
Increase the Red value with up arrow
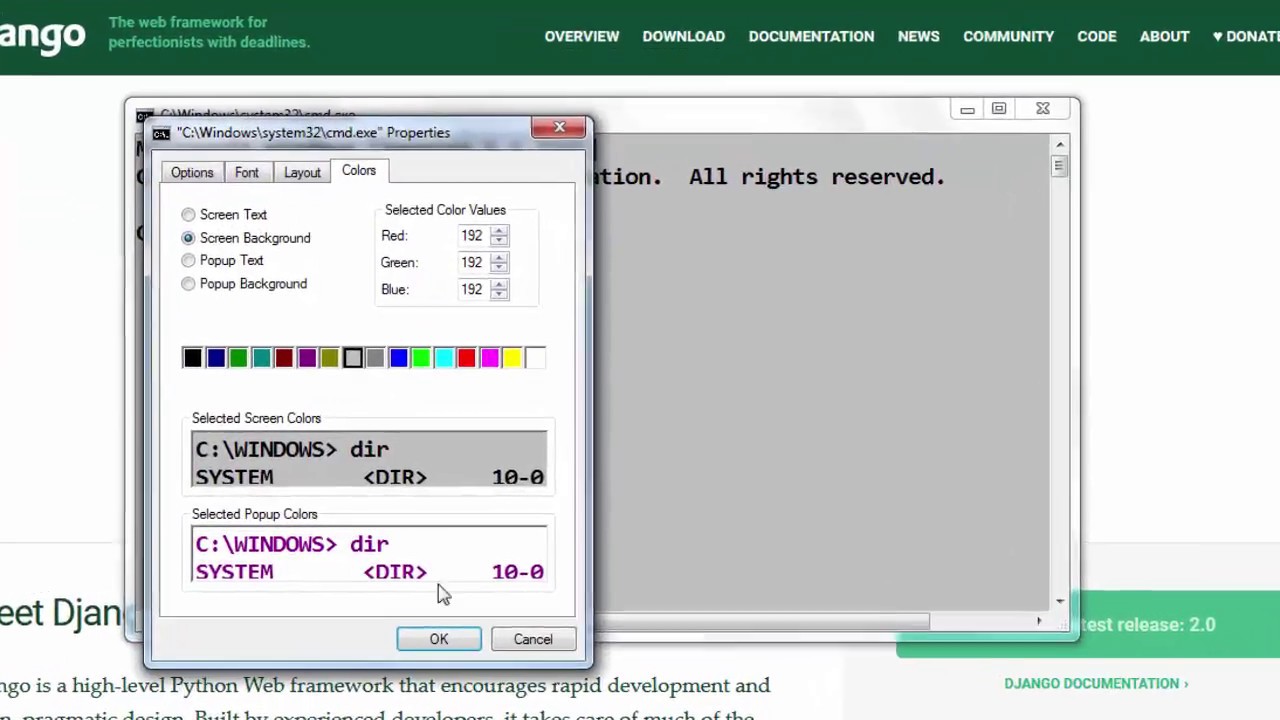pos(499,231)
